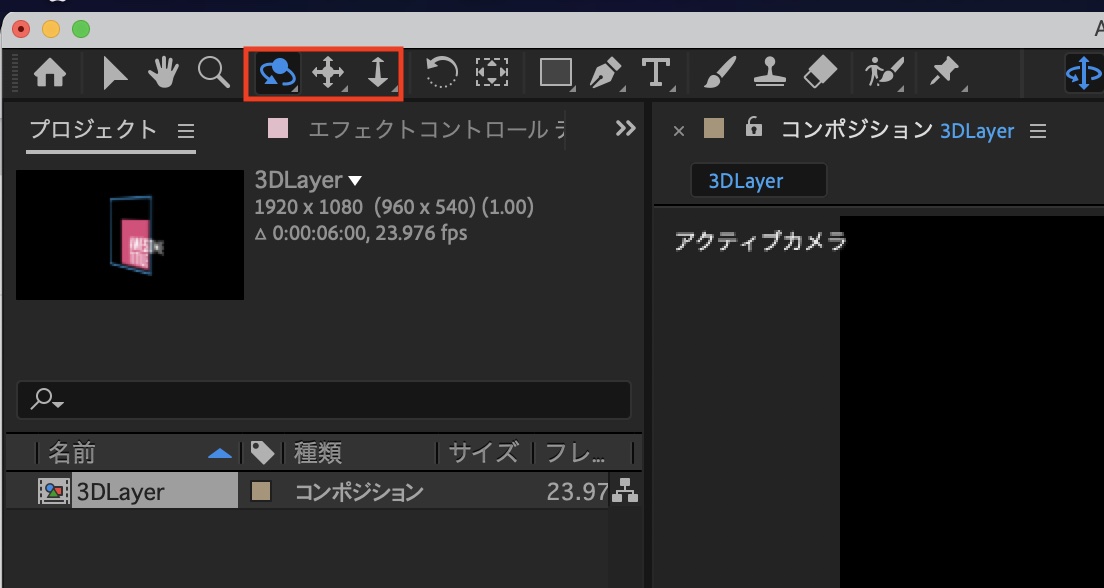Select the Orbit camera tool

277,73
